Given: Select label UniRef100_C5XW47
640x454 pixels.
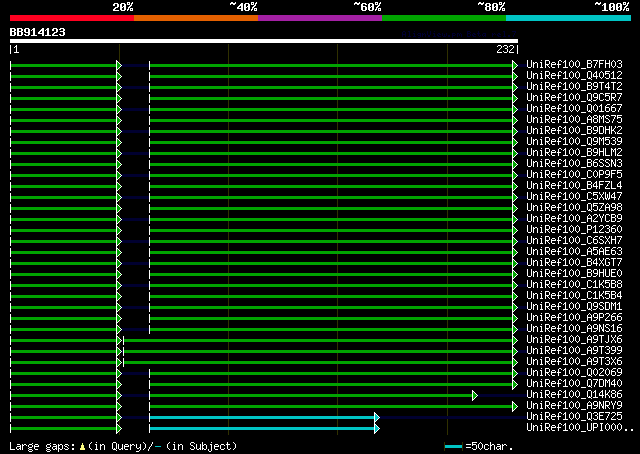Looking at the screenshot, I should pos(574,196).
